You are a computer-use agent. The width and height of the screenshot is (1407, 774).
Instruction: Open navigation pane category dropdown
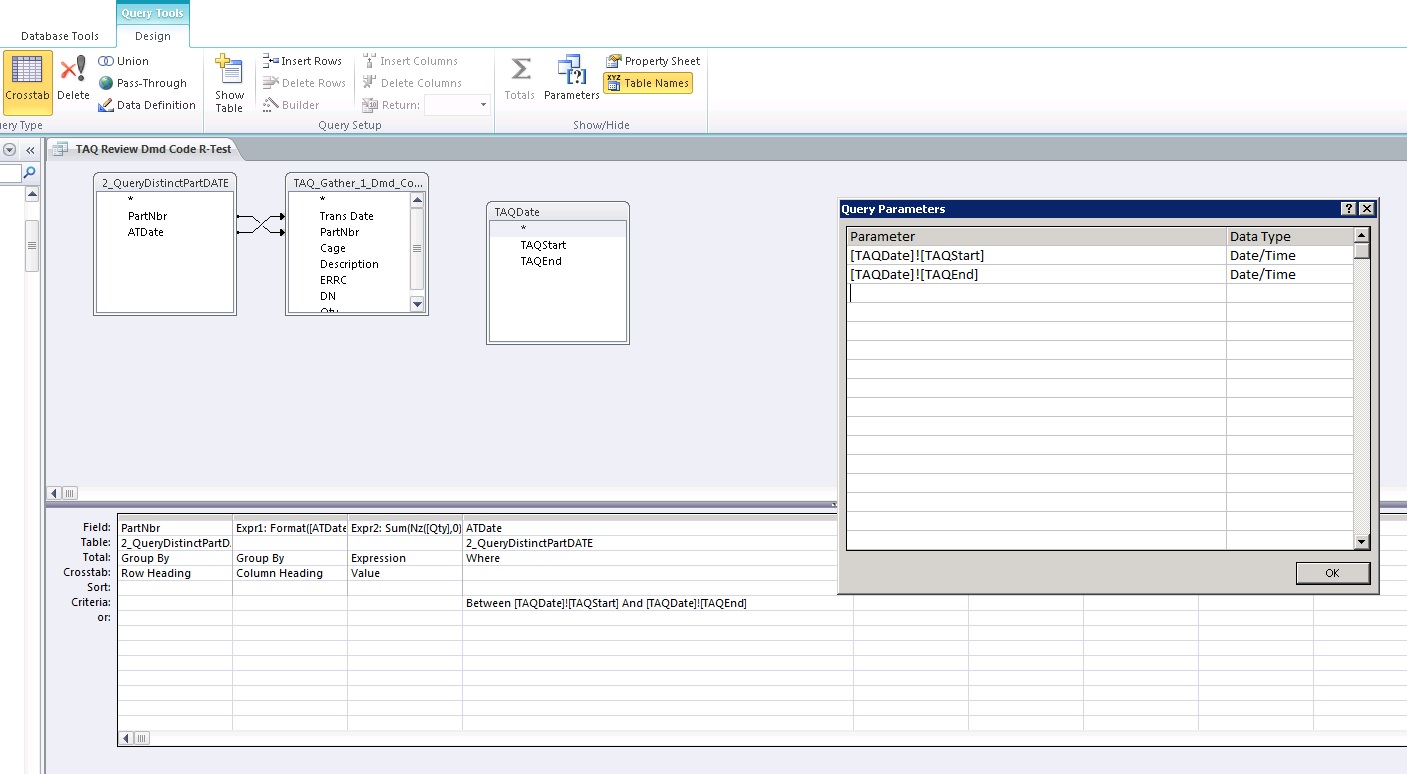(9, 150)
